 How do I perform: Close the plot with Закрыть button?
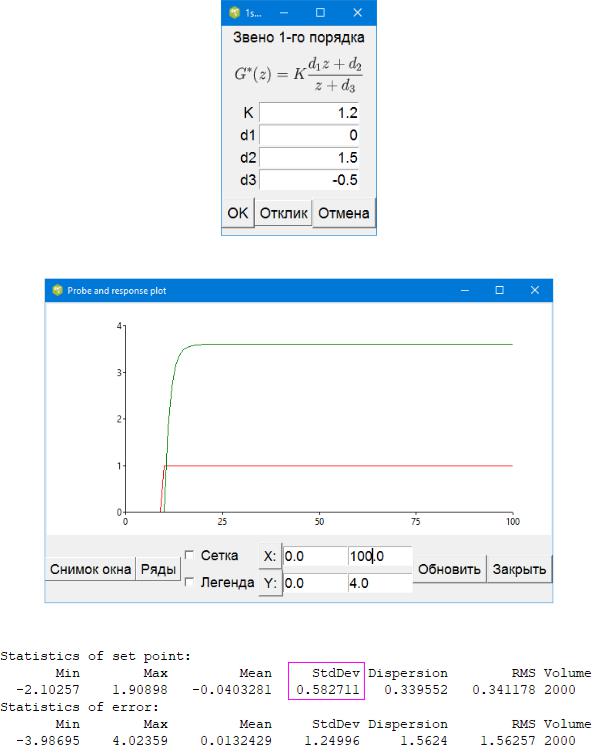[x=519, y=569]
